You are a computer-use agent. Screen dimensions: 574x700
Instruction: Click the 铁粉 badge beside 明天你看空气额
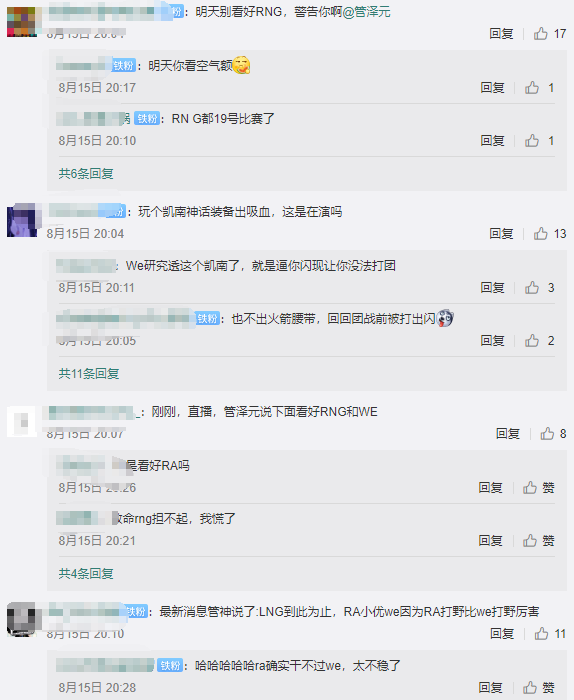pyautogui.click(x=124, y=66)
